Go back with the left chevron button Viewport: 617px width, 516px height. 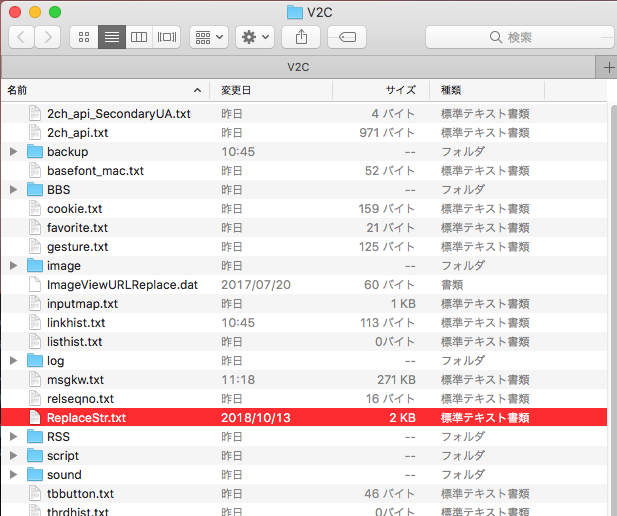(x=21, y=37)
